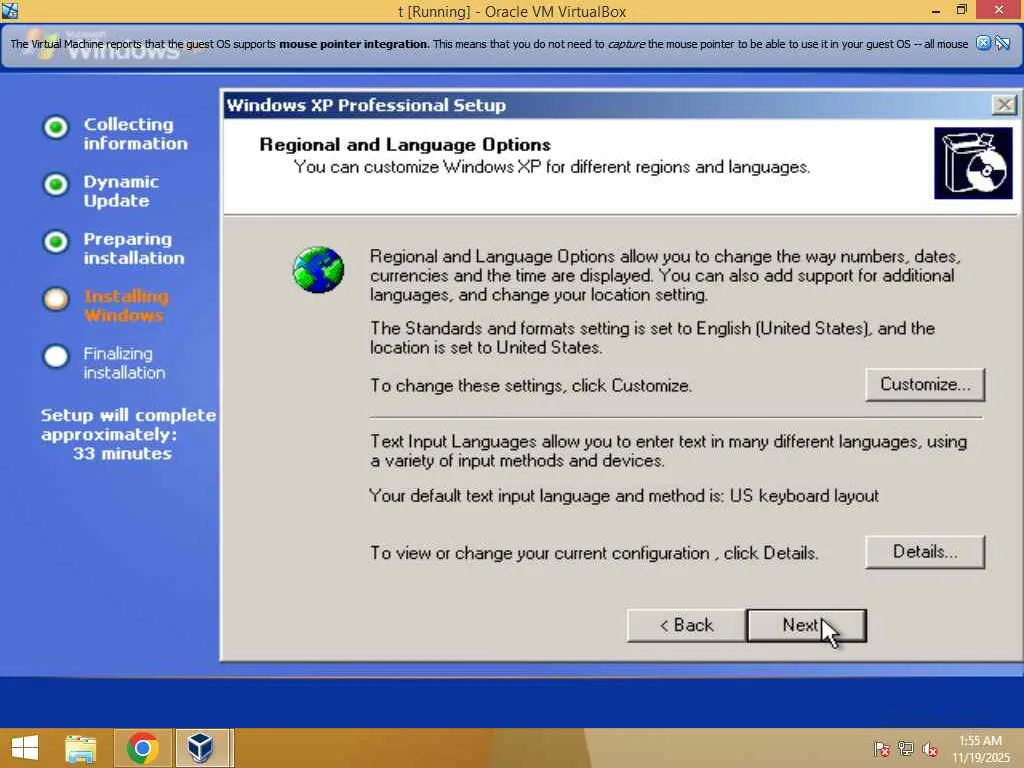Screen dimensions: 1024x768
Task: Open the Windows Start button
Action: point(25,748)
